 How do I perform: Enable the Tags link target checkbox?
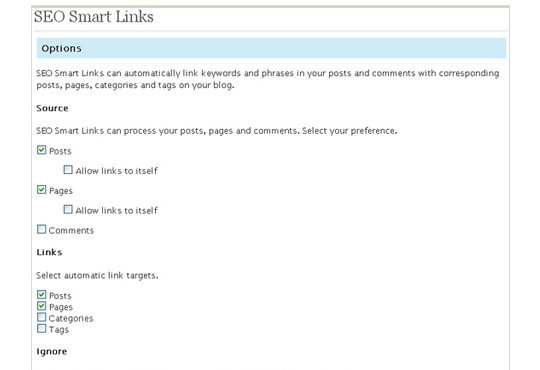[x=41, y=328]
